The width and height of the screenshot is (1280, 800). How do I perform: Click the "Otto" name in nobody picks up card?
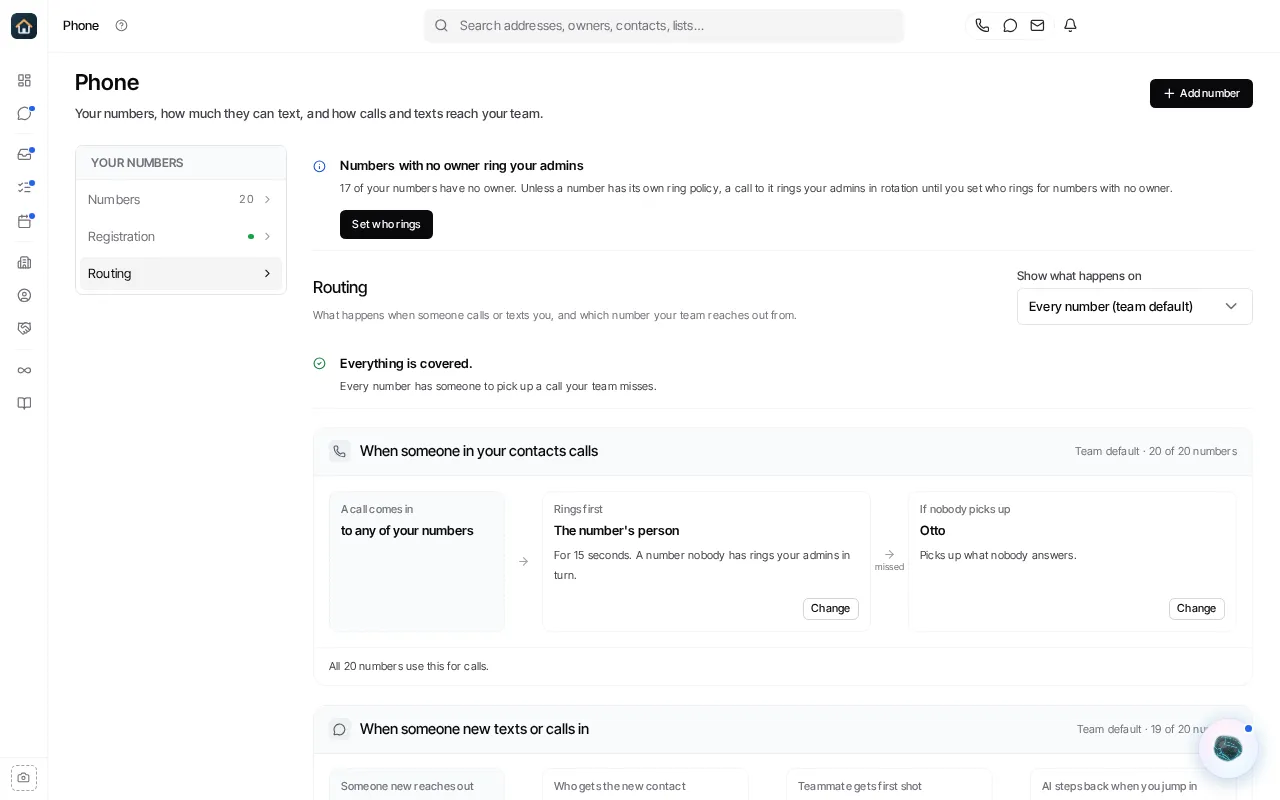(x=932, y=531)
